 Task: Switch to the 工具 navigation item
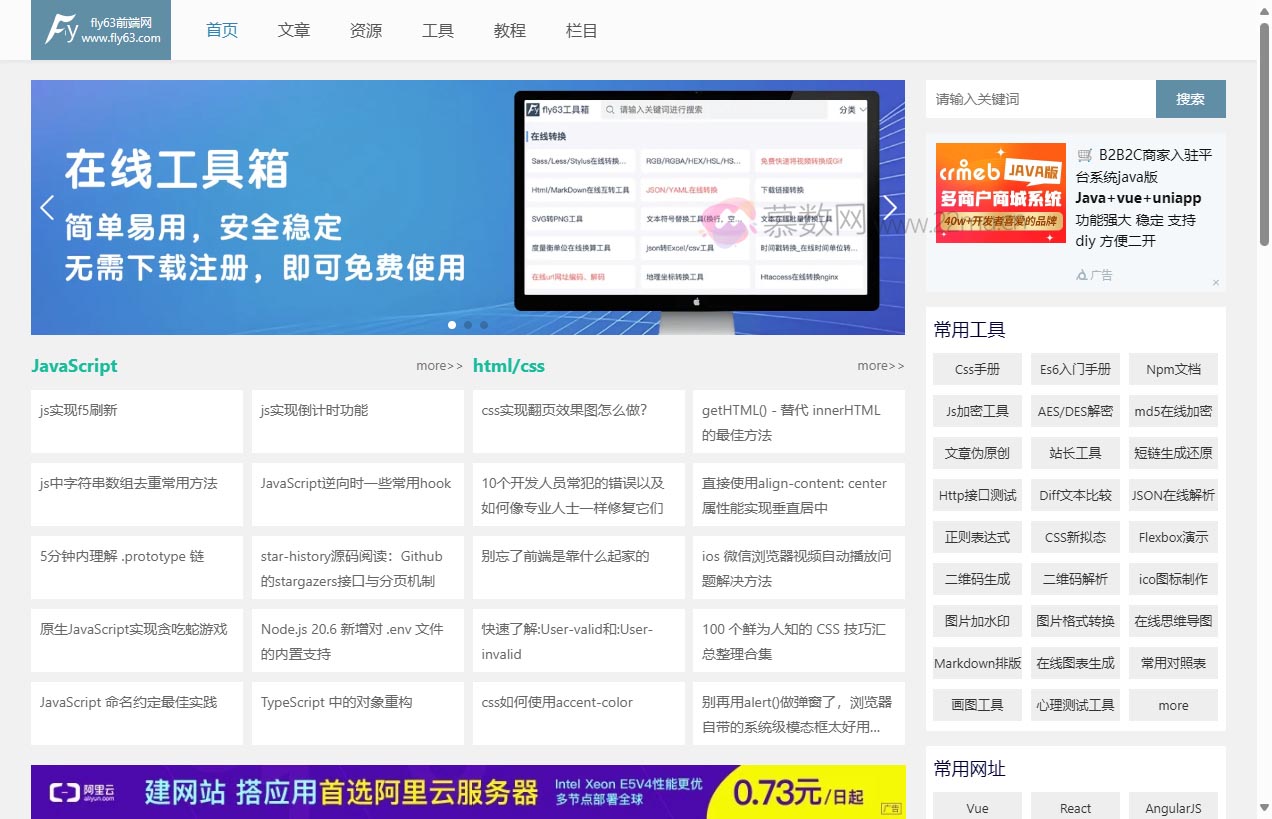pos(438,30)
